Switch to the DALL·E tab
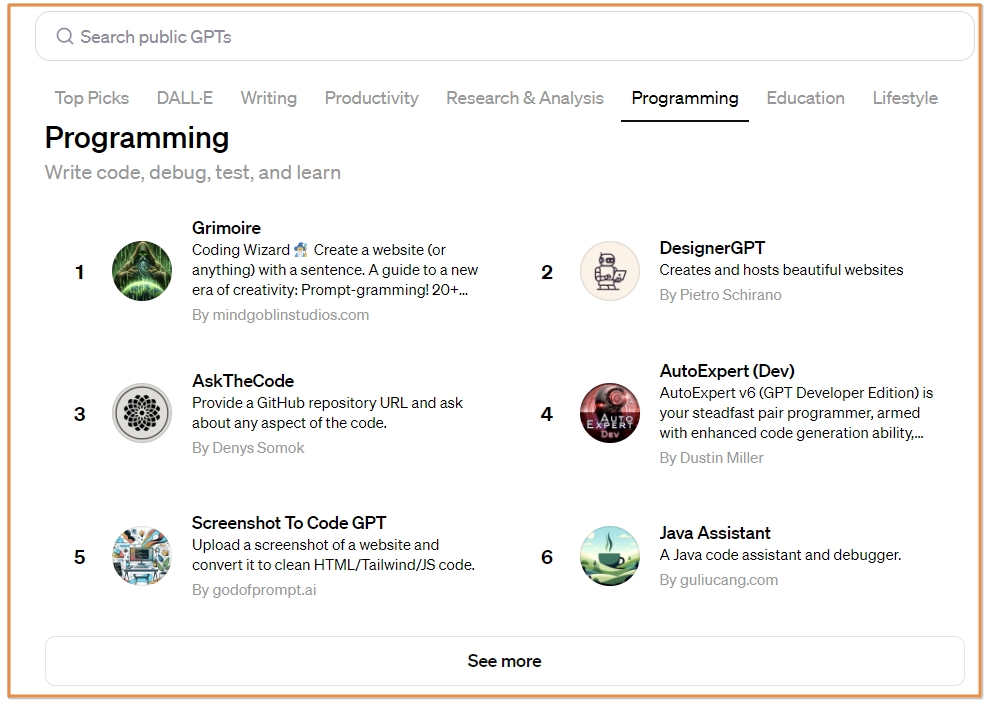The image size is (998, 702). point(185,98)
